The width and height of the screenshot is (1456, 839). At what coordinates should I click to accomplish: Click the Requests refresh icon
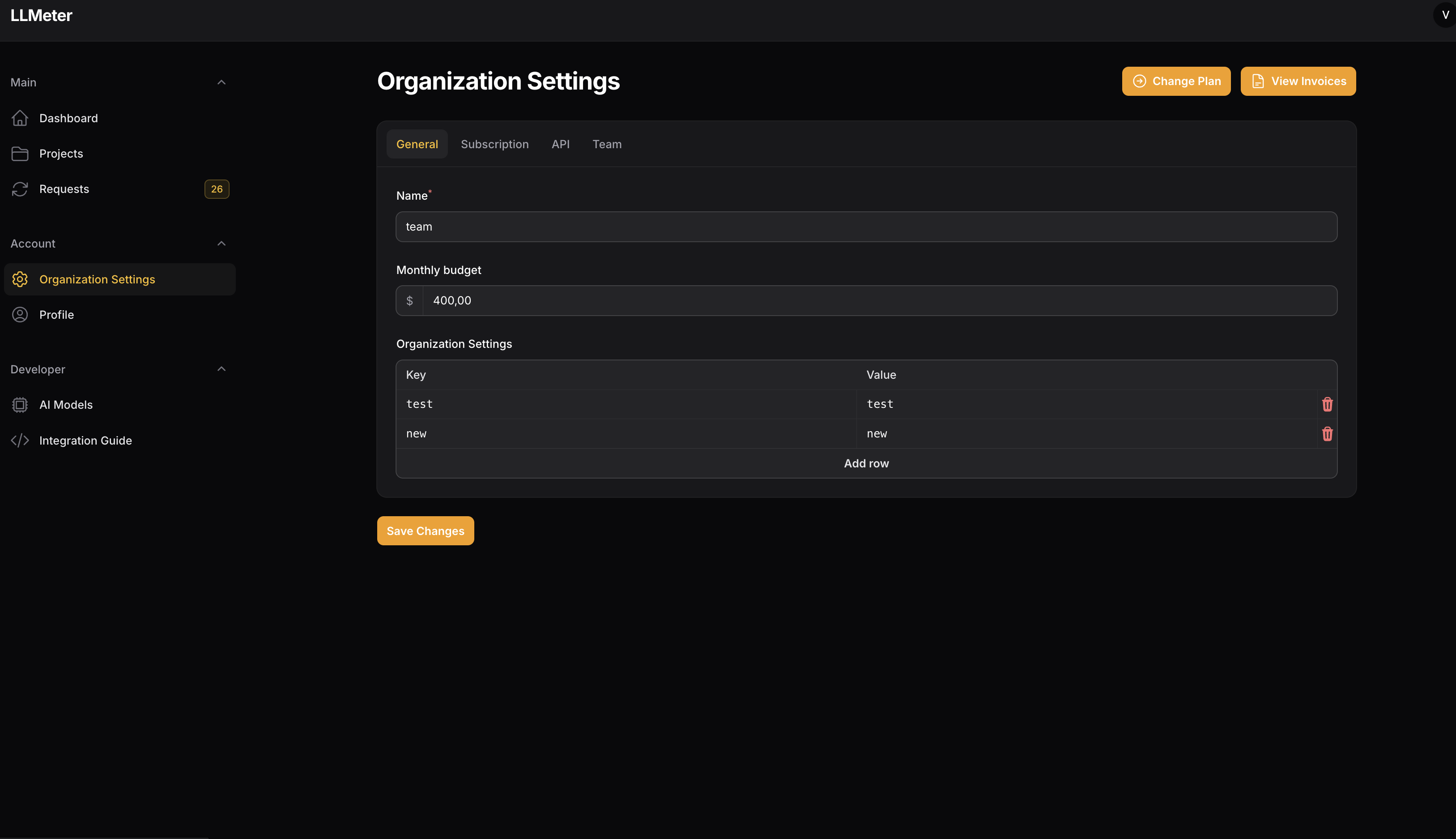(x=20, y=189)
